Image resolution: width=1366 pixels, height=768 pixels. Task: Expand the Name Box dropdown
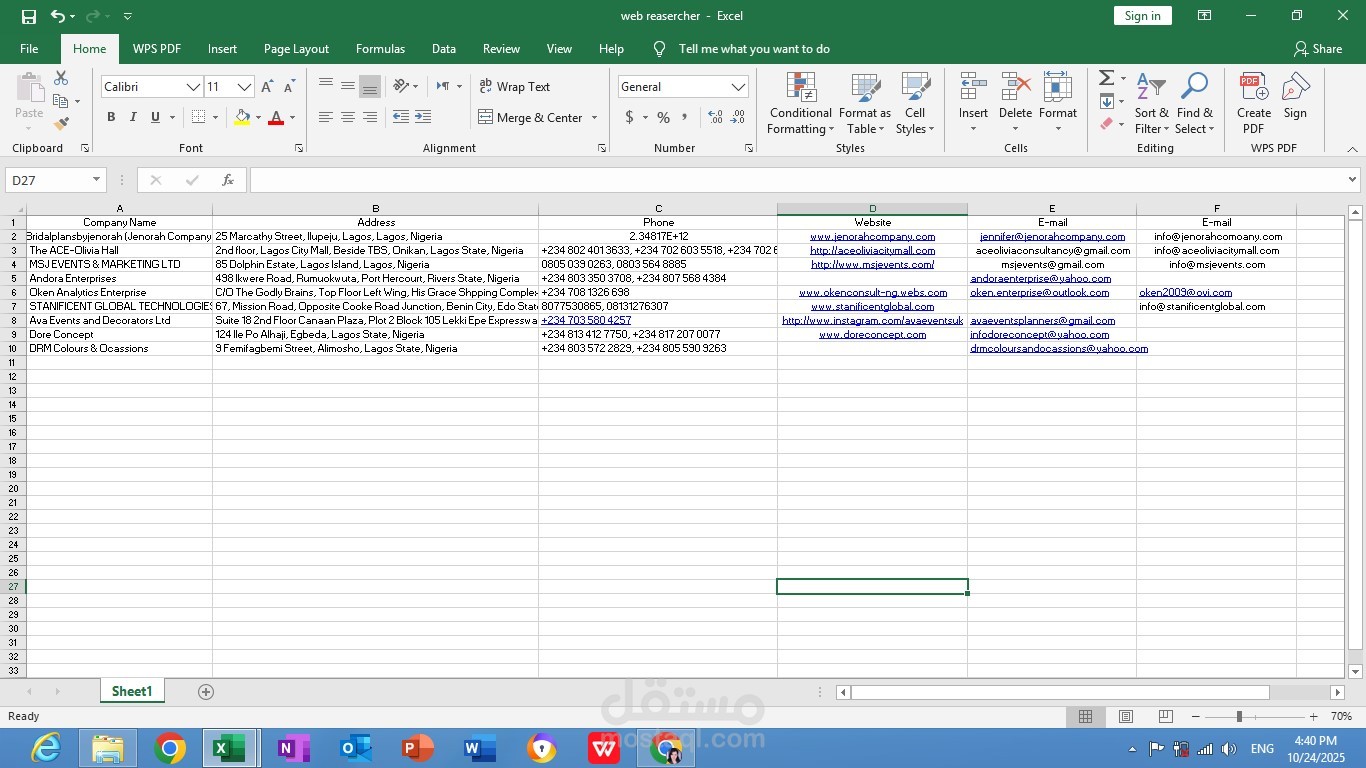click(97, 180)
